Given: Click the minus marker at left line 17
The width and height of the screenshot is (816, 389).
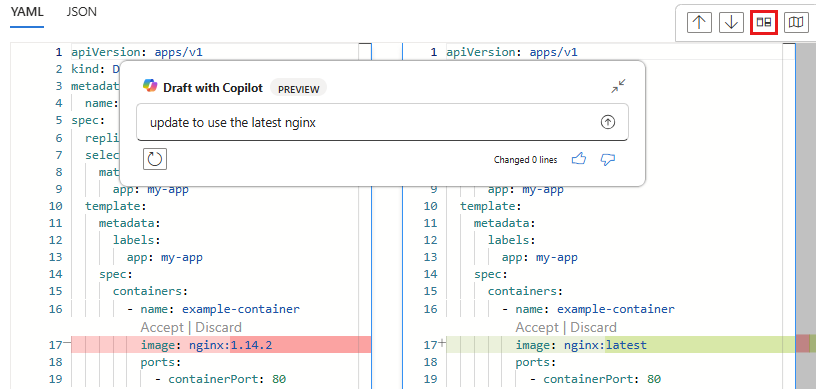Looking at the screenshot, I should tap(67, 343).
